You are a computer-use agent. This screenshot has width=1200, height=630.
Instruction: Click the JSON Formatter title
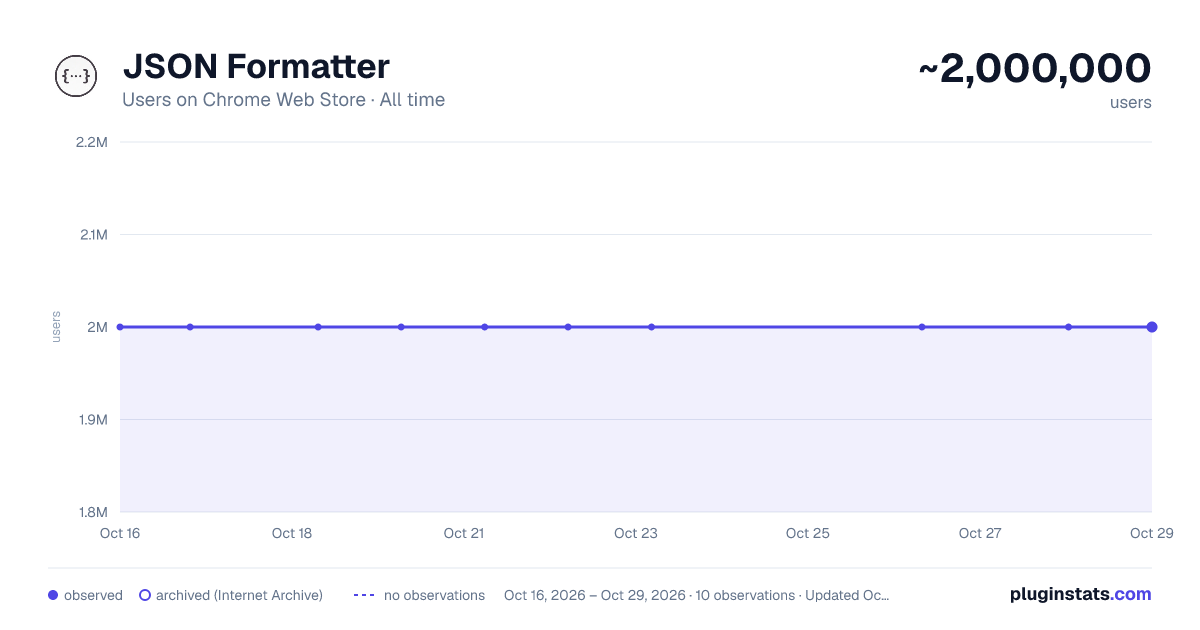(x=256, y=67)
